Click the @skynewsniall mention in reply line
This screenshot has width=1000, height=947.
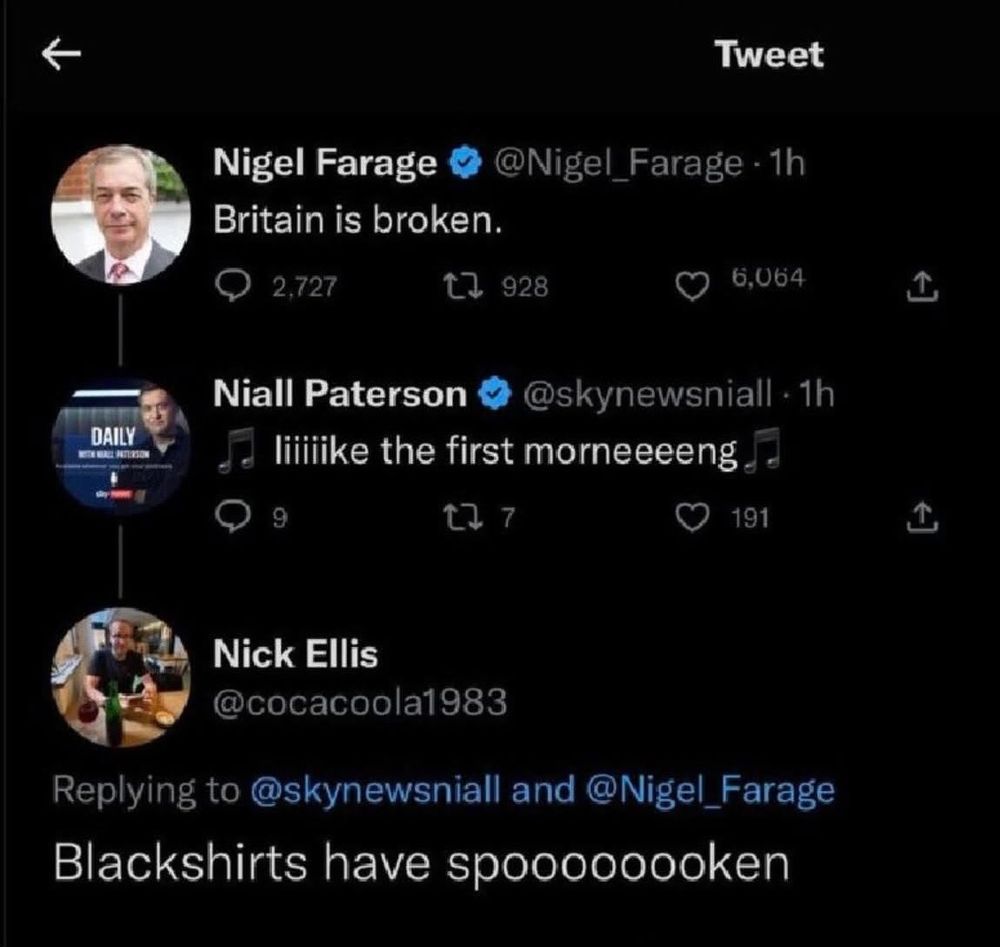click(374, 791)
